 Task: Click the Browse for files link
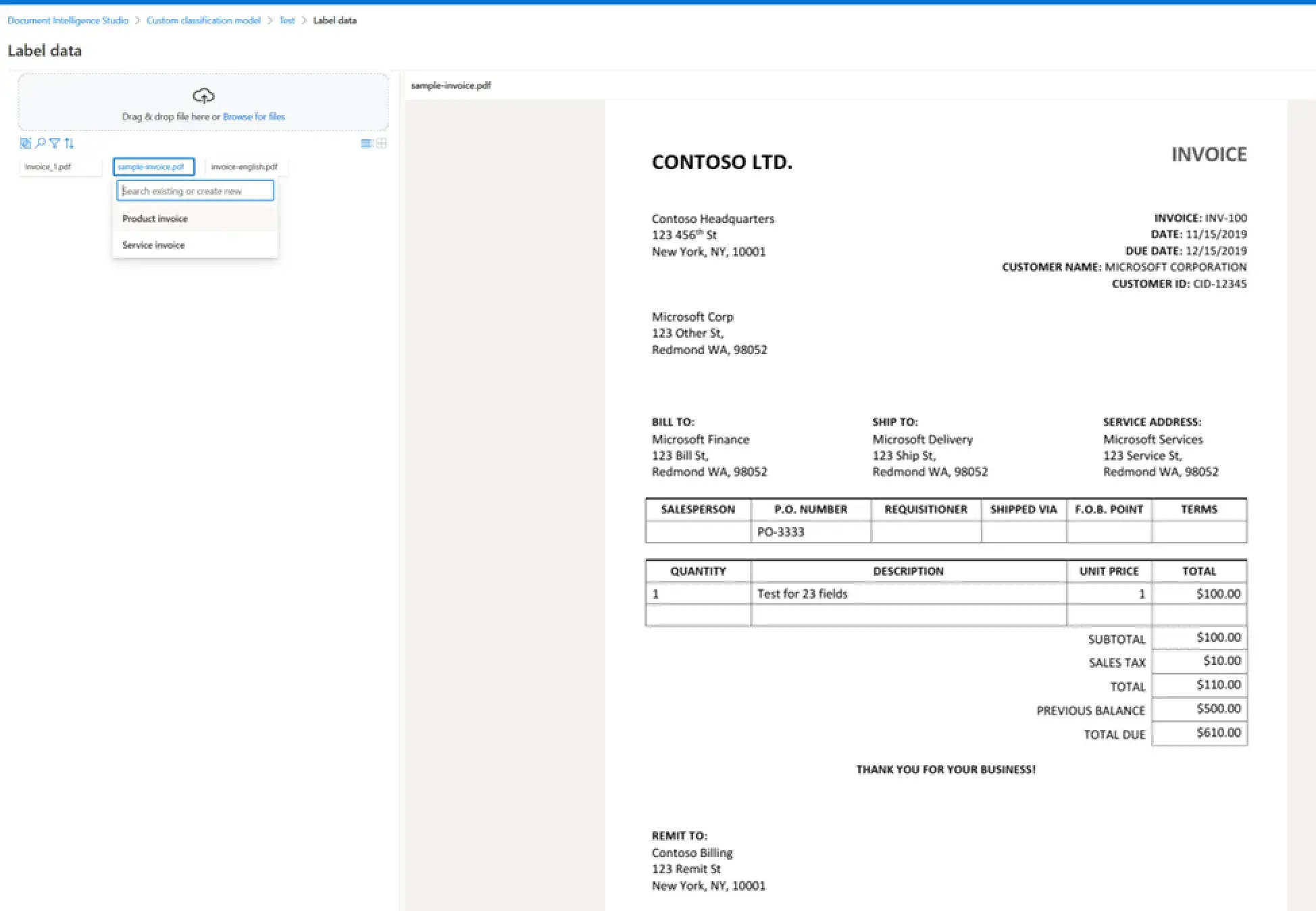(254, 116)
